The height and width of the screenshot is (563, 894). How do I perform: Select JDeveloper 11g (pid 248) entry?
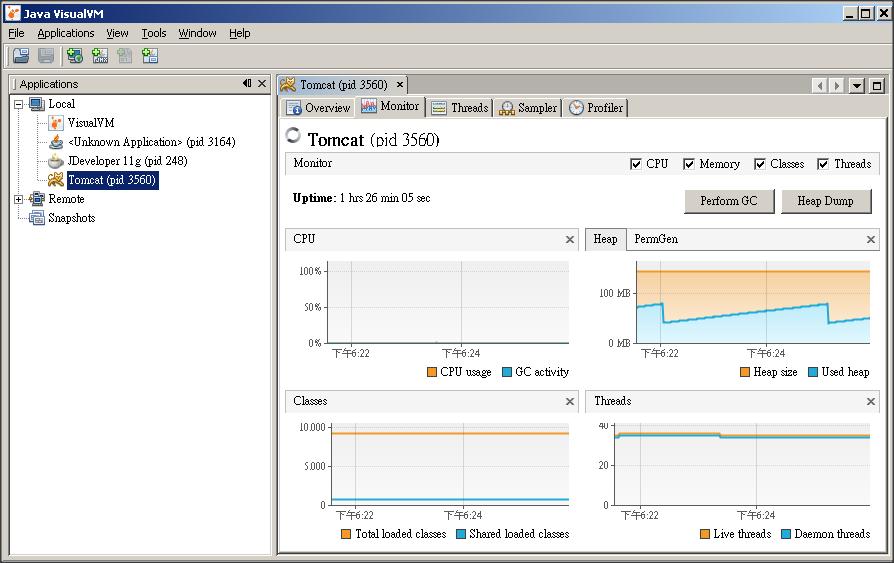[x=127, y=161]
